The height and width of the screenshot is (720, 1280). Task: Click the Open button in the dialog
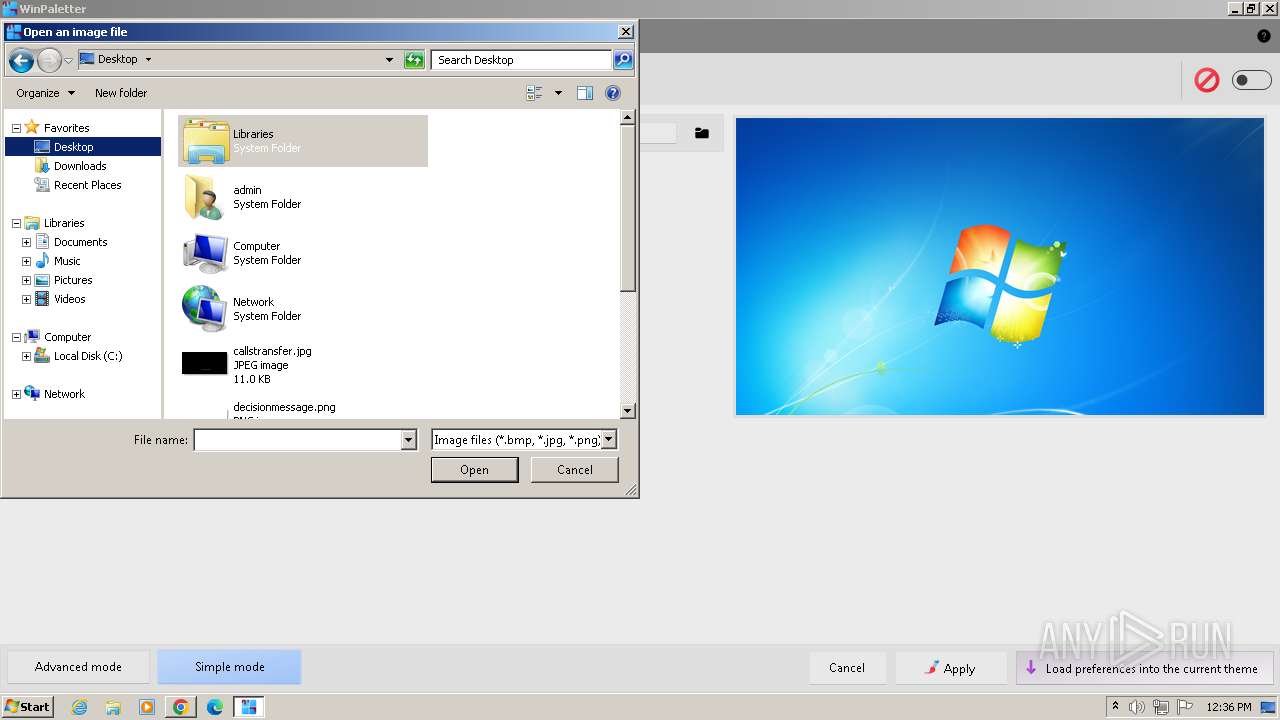pos(474,470)
